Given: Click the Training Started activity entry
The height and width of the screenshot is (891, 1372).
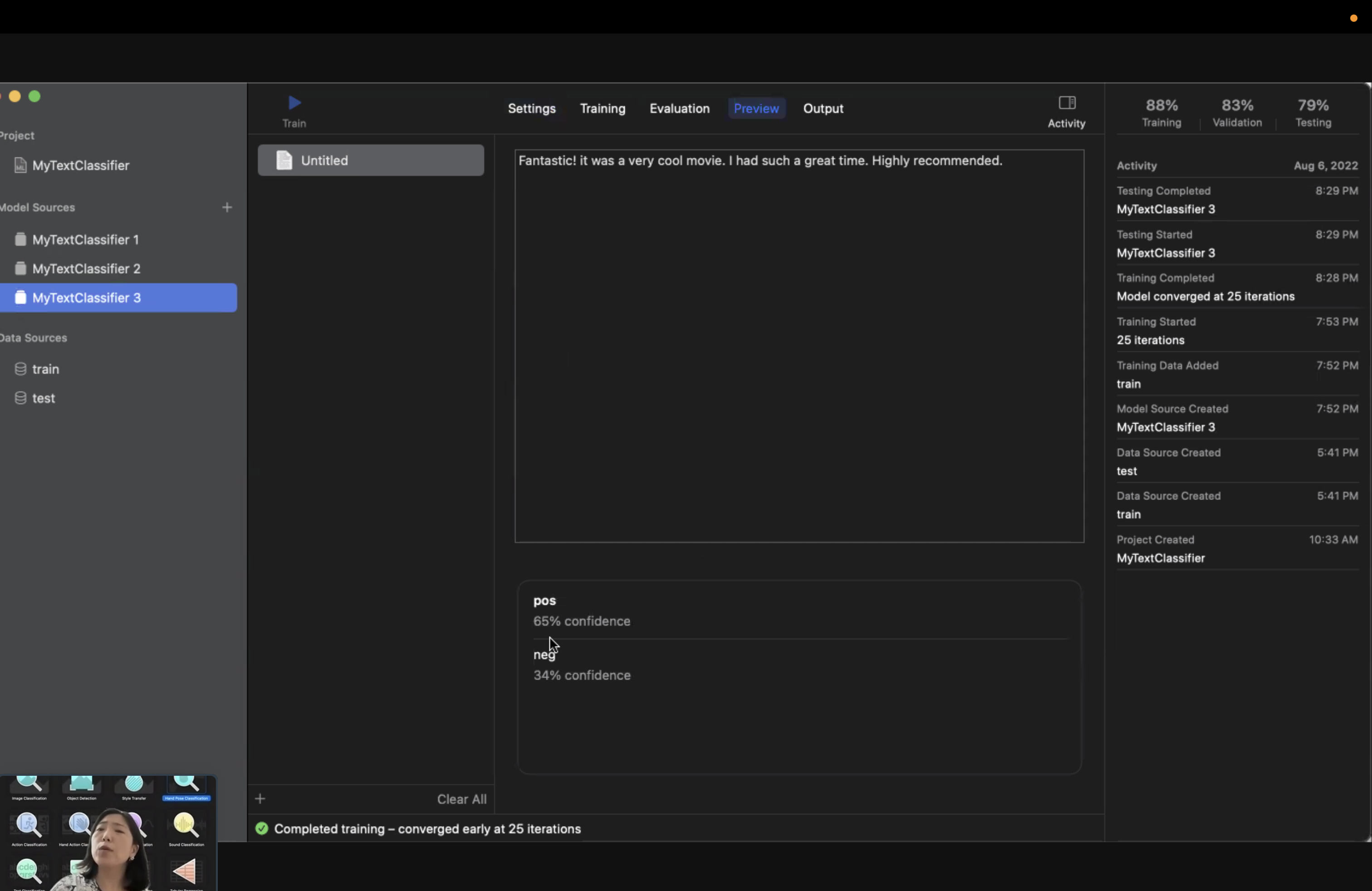Looking at the screenshot, I should click(1237, 331).
